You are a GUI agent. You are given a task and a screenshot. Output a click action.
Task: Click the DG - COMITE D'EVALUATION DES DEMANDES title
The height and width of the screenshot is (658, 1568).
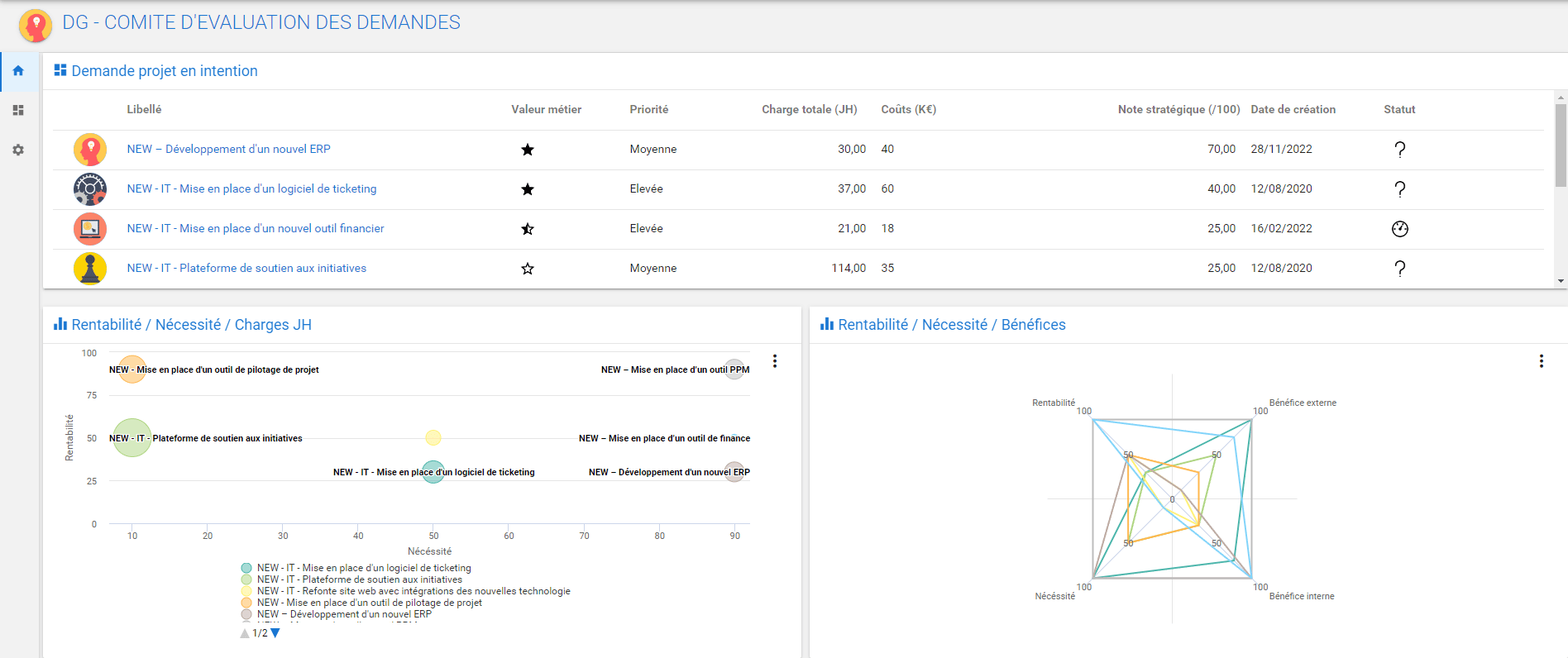point(261,22)
